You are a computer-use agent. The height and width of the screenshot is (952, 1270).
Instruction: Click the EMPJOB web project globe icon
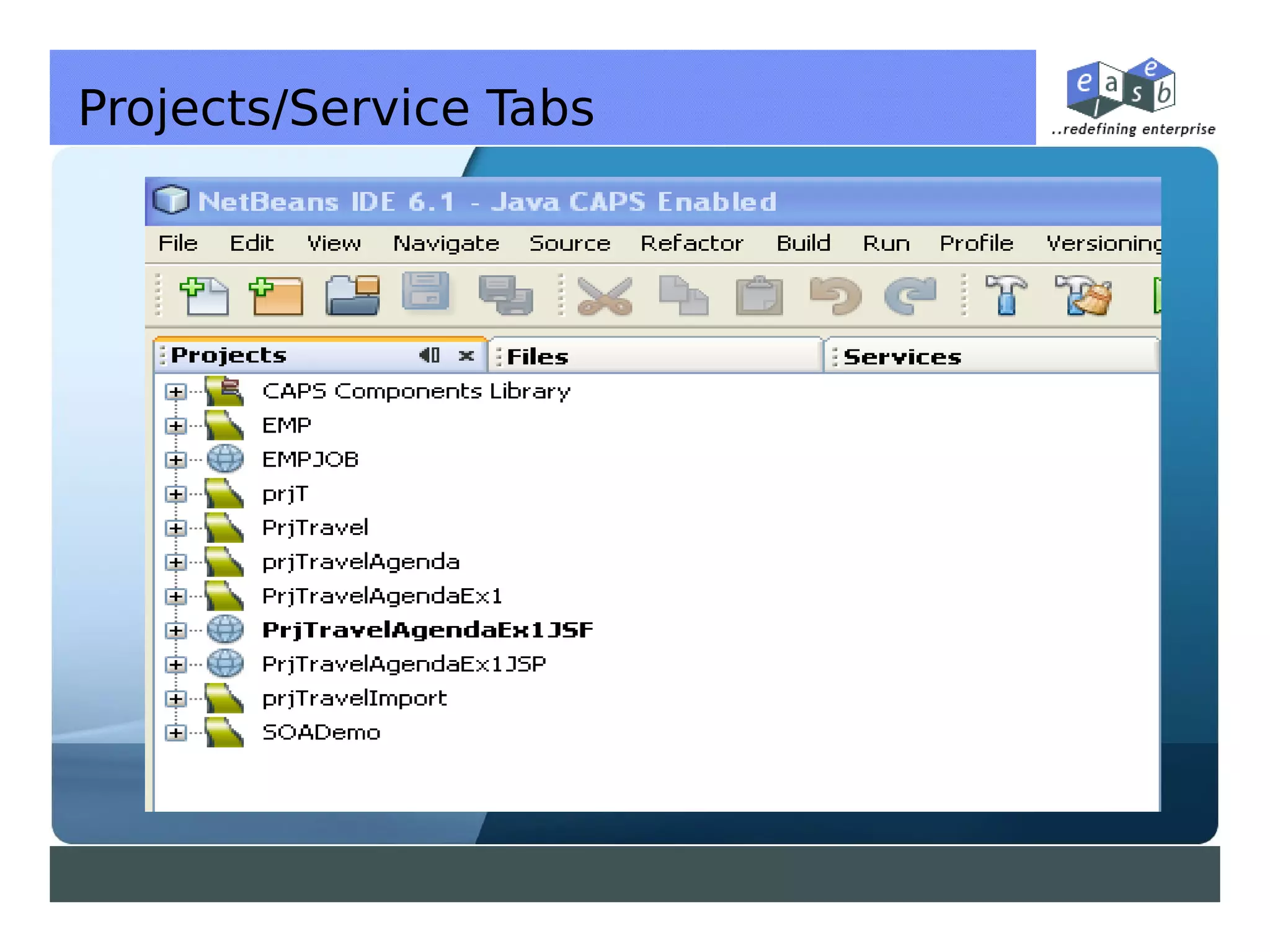225,459
